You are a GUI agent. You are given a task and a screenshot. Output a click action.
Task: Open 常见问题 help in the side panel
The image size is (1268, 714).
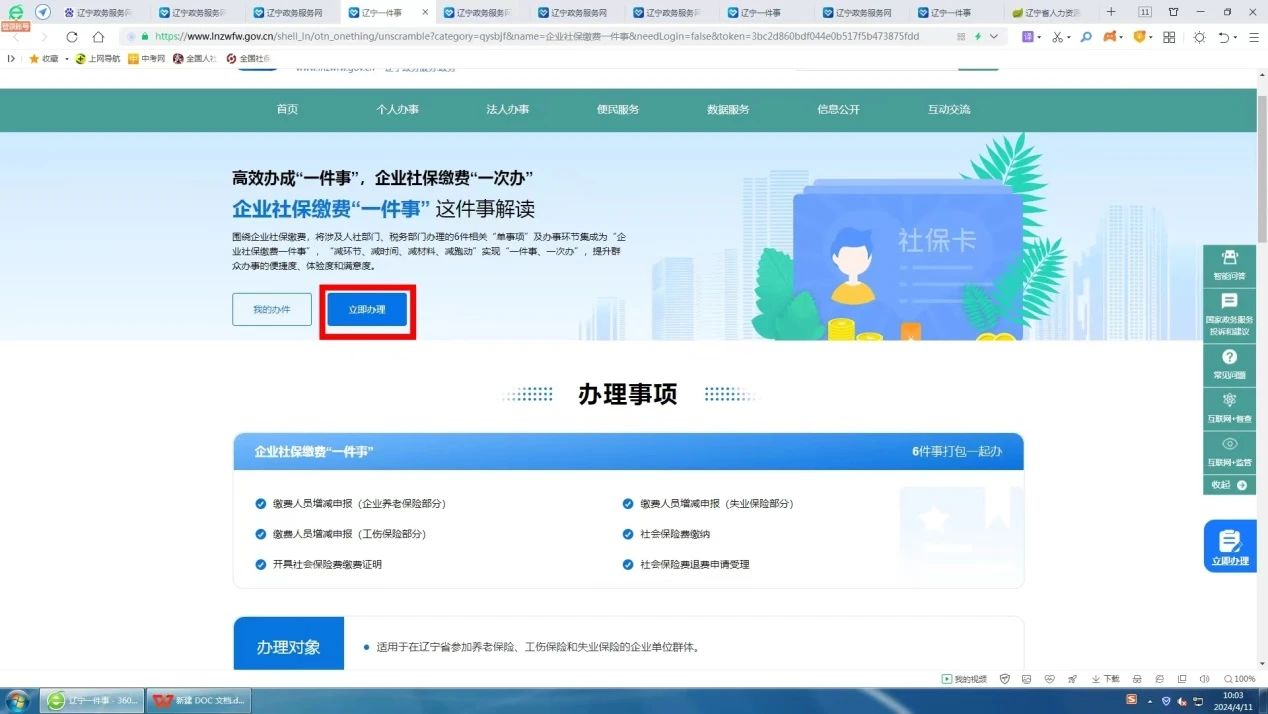point(1229,364)
